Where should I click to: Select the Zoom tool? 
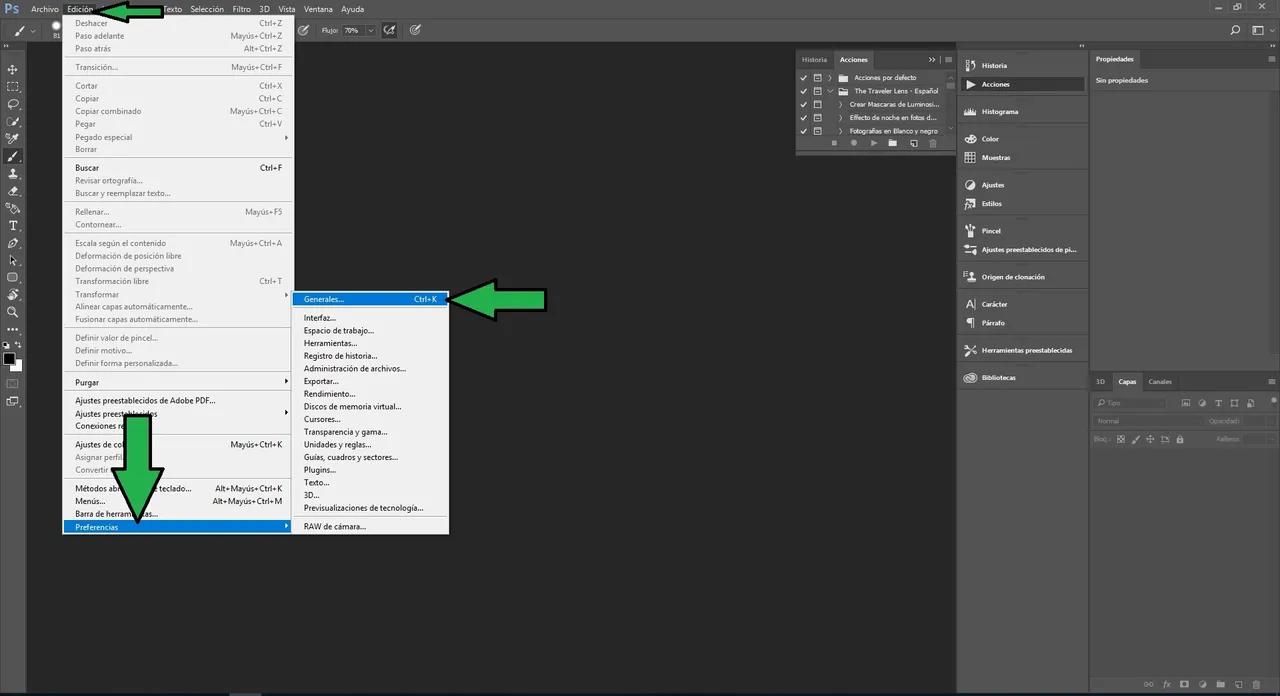coord(13,312)
